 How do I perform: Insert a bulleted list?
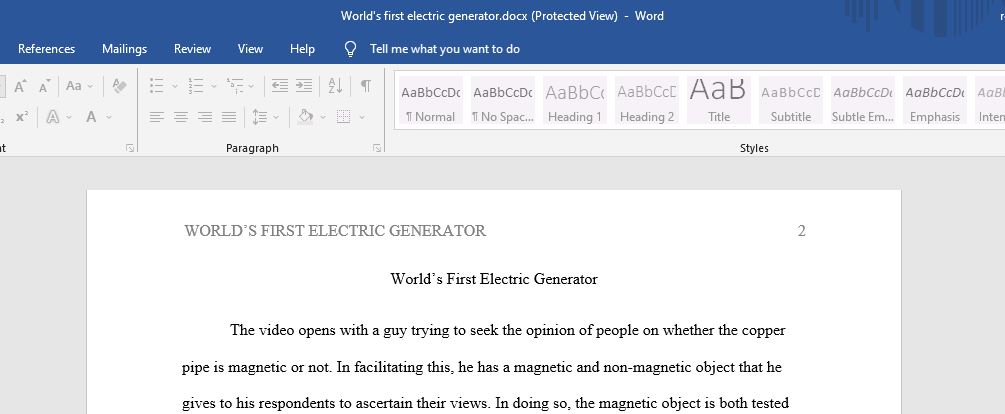[156, 86]
